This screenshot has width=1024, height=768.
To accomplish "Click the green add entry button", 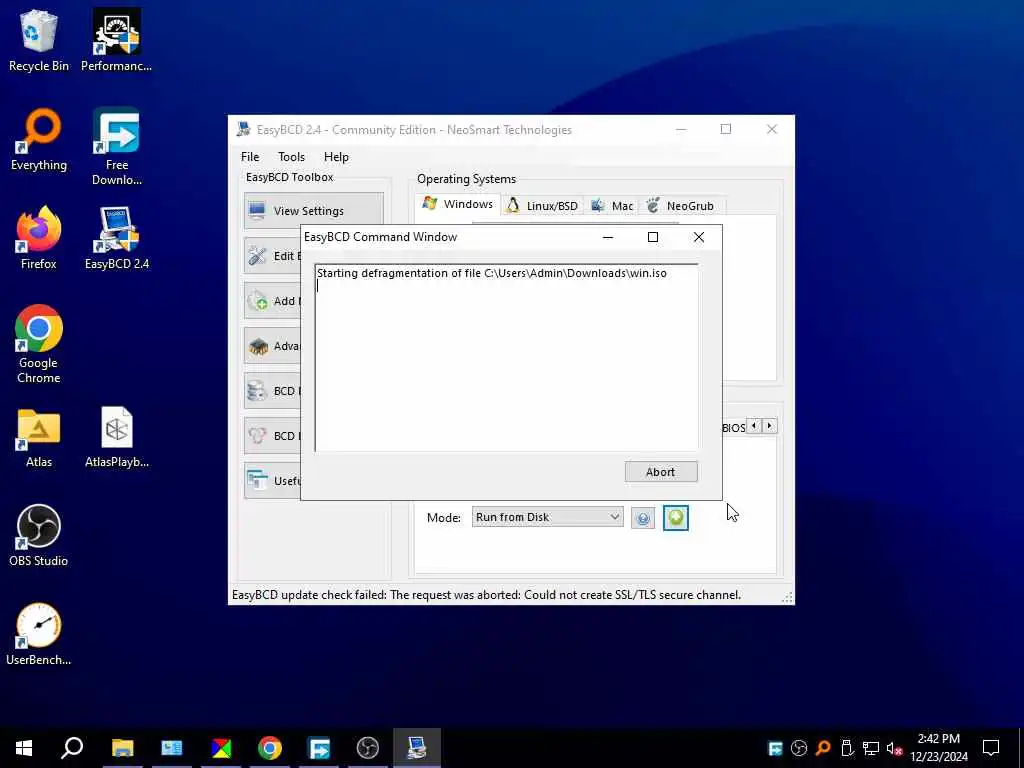I will point(675,517).
